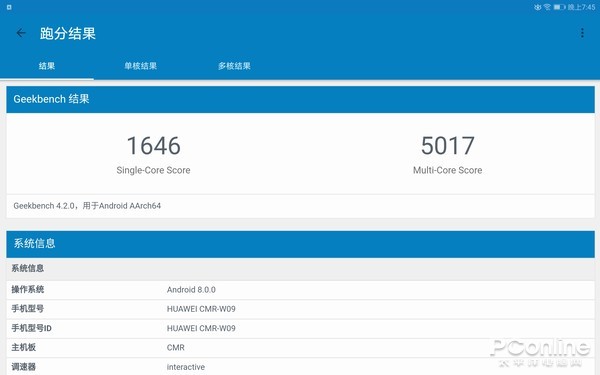Tap the 主机板 row label

[23, 347]
